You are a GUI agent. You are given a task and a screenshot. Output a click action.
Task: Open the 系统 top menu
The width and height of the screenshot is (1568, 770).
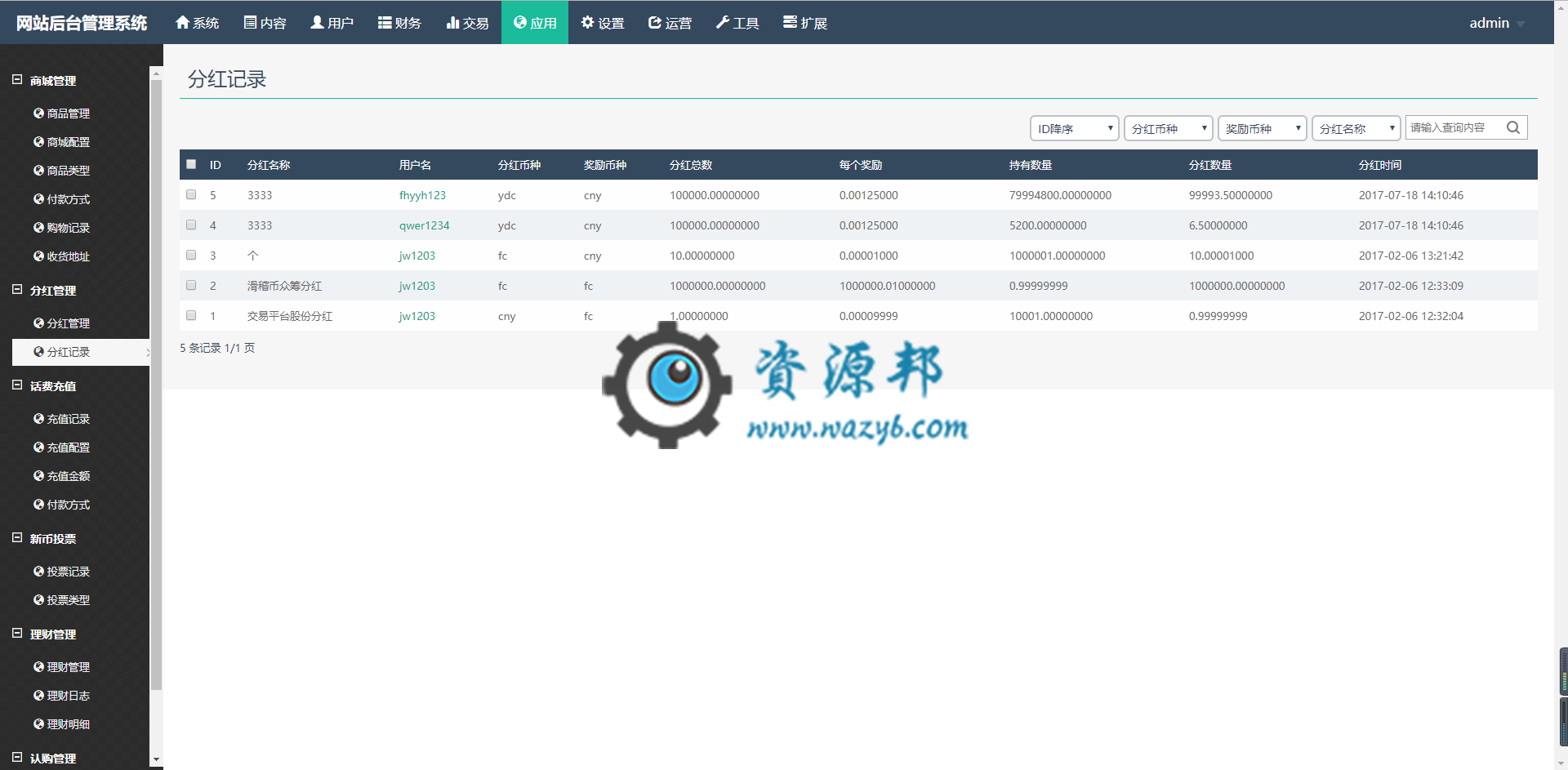[x=198, y=22]
